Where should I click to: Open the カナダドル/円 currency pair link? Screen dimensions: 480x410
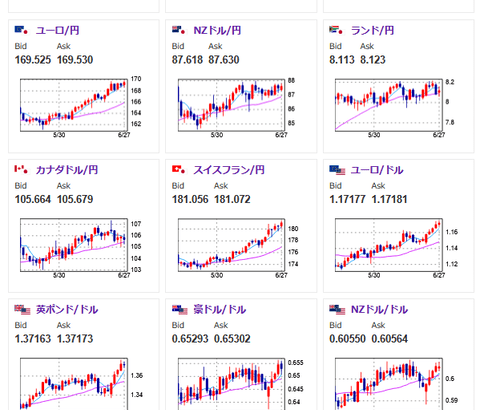coord(67,170)
